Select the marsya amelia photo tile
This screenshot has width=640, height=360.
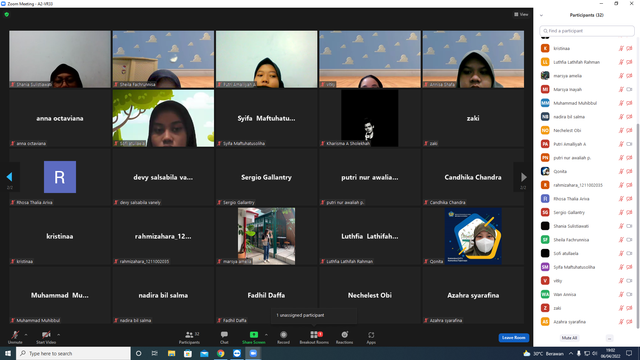[266, 236]
